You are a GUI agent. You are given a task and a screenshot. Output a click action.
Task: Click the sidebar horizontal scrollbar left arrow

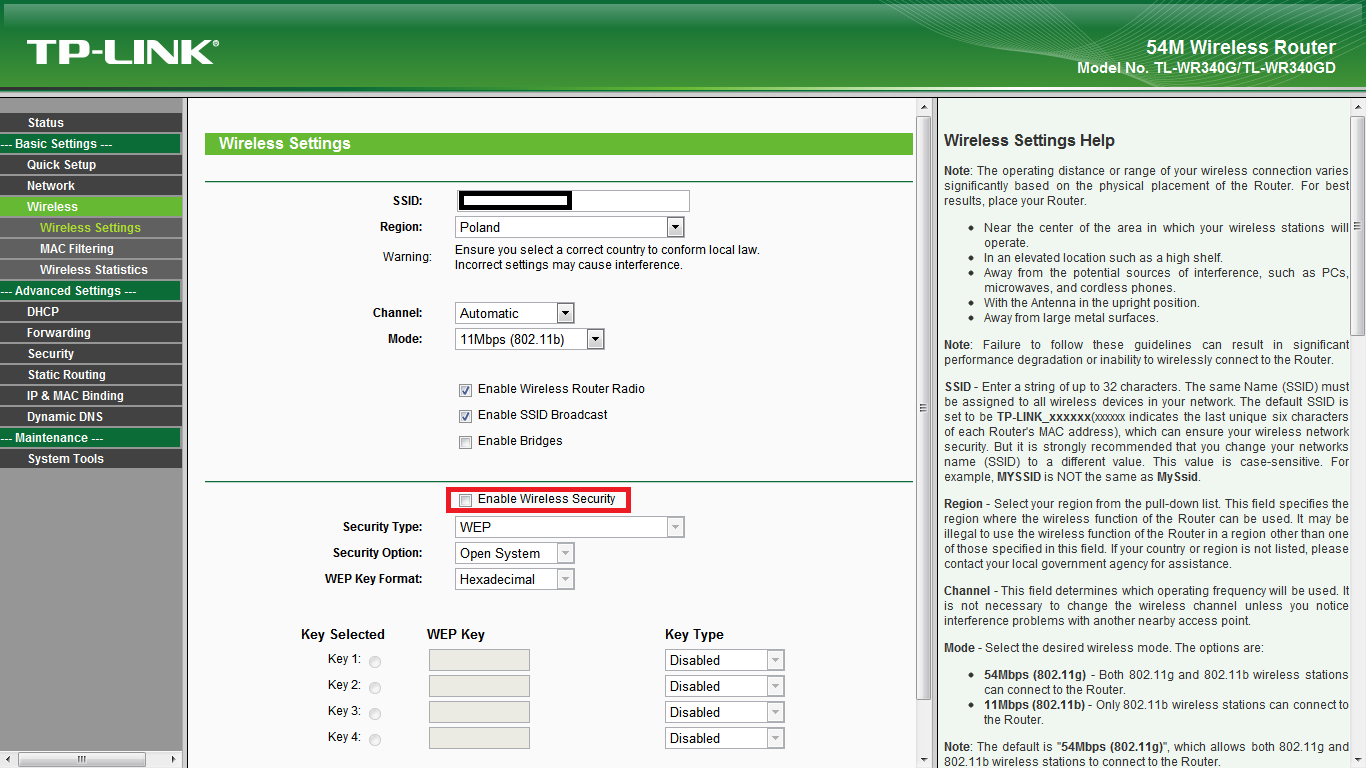click(8, 760)
